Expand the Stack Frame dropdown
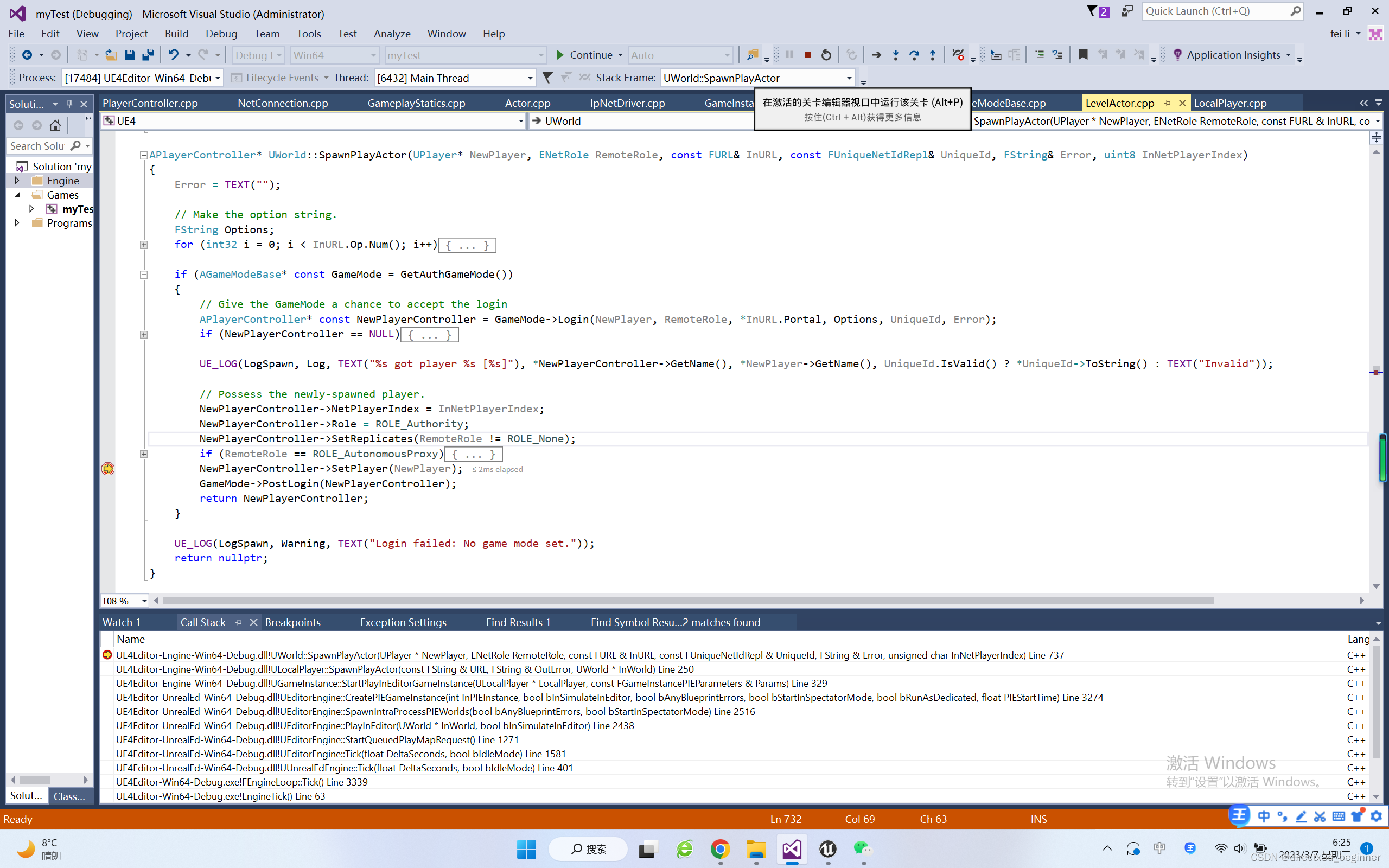Viewport: 1389px width, 868px height. 847,77
